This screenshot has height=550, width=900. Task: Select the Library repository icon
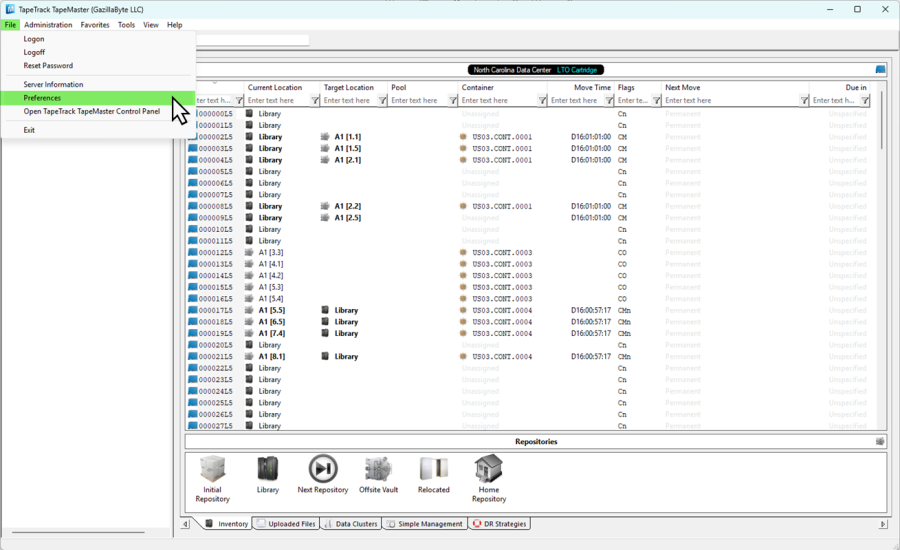click(267, 468)
